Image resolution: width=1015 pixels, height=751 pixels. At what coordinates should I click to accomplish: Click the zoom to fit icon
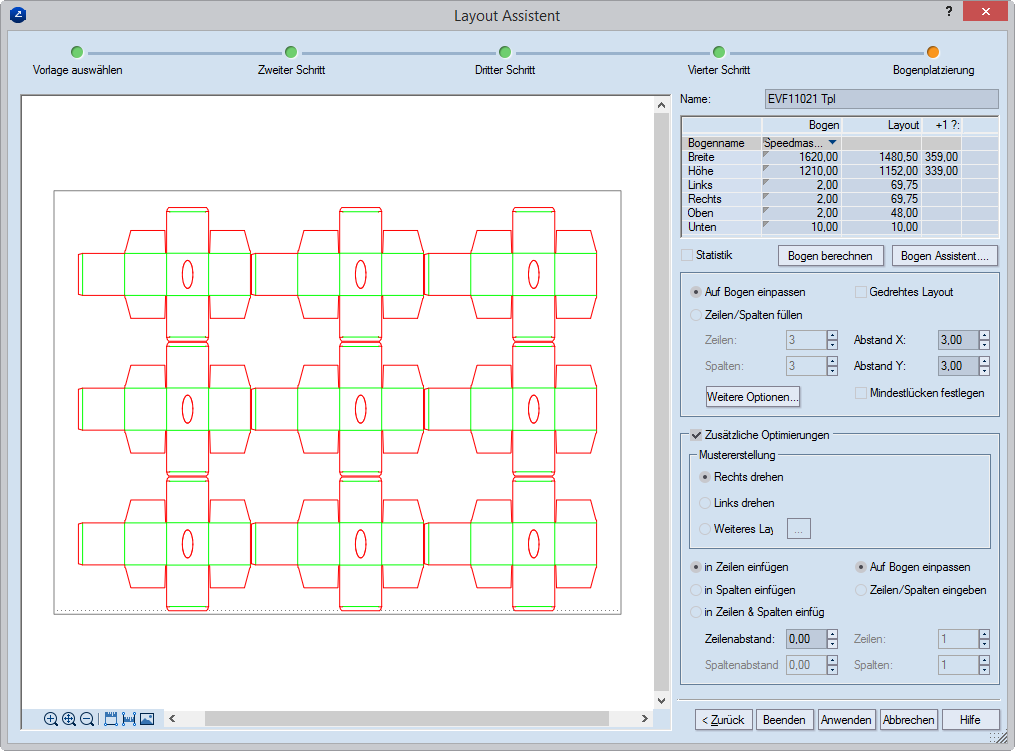coord(69,719)
